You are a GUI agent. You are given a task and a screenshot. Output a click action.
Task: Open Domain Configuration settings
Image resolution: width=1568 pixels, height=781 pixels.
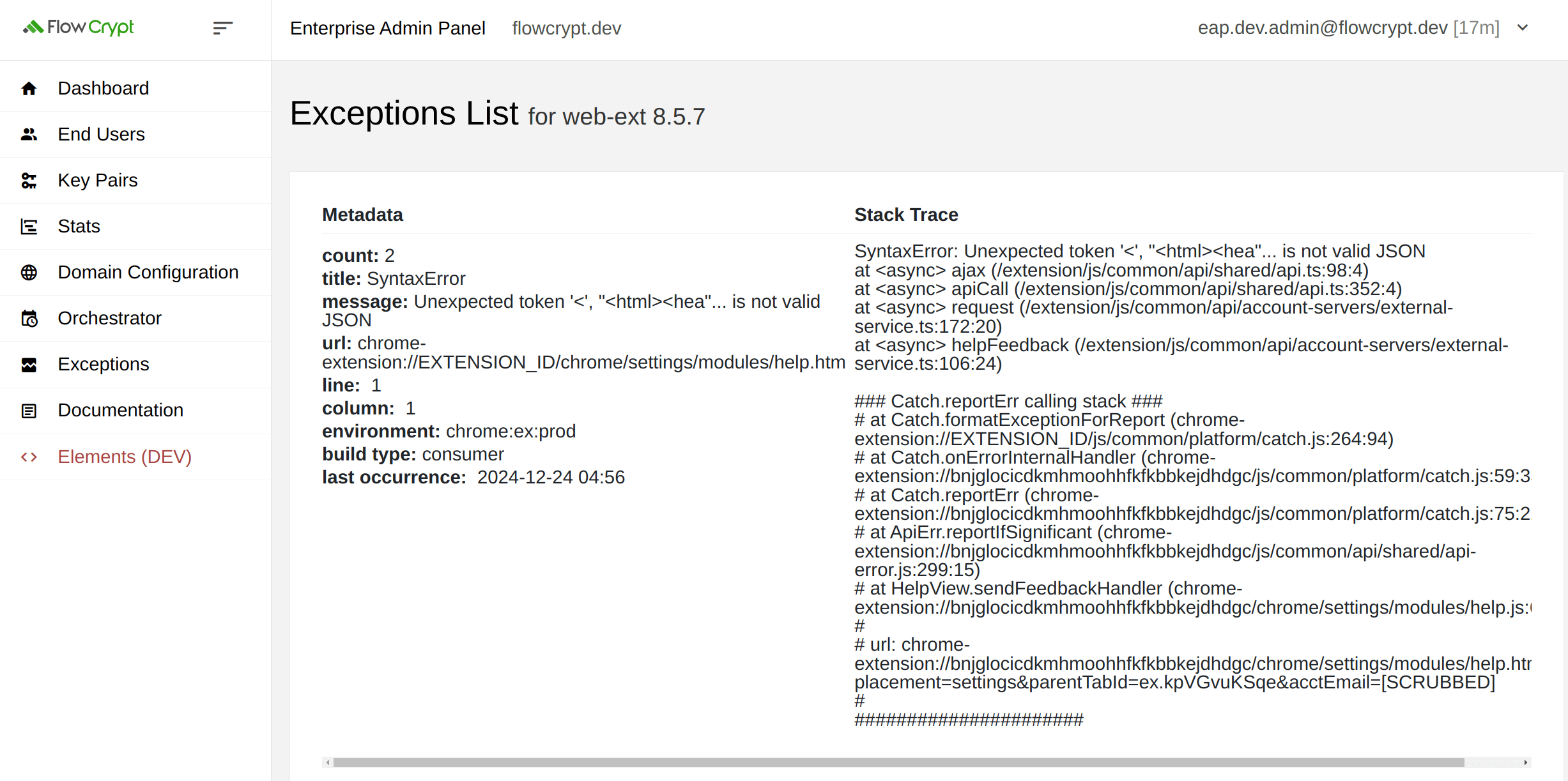tap(147, 271)
